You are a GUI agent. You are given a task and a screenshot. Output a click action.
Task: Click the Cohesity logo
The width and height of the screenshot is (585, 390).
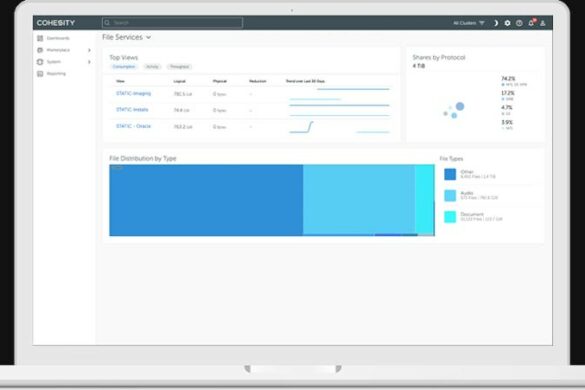pos(56,23)
